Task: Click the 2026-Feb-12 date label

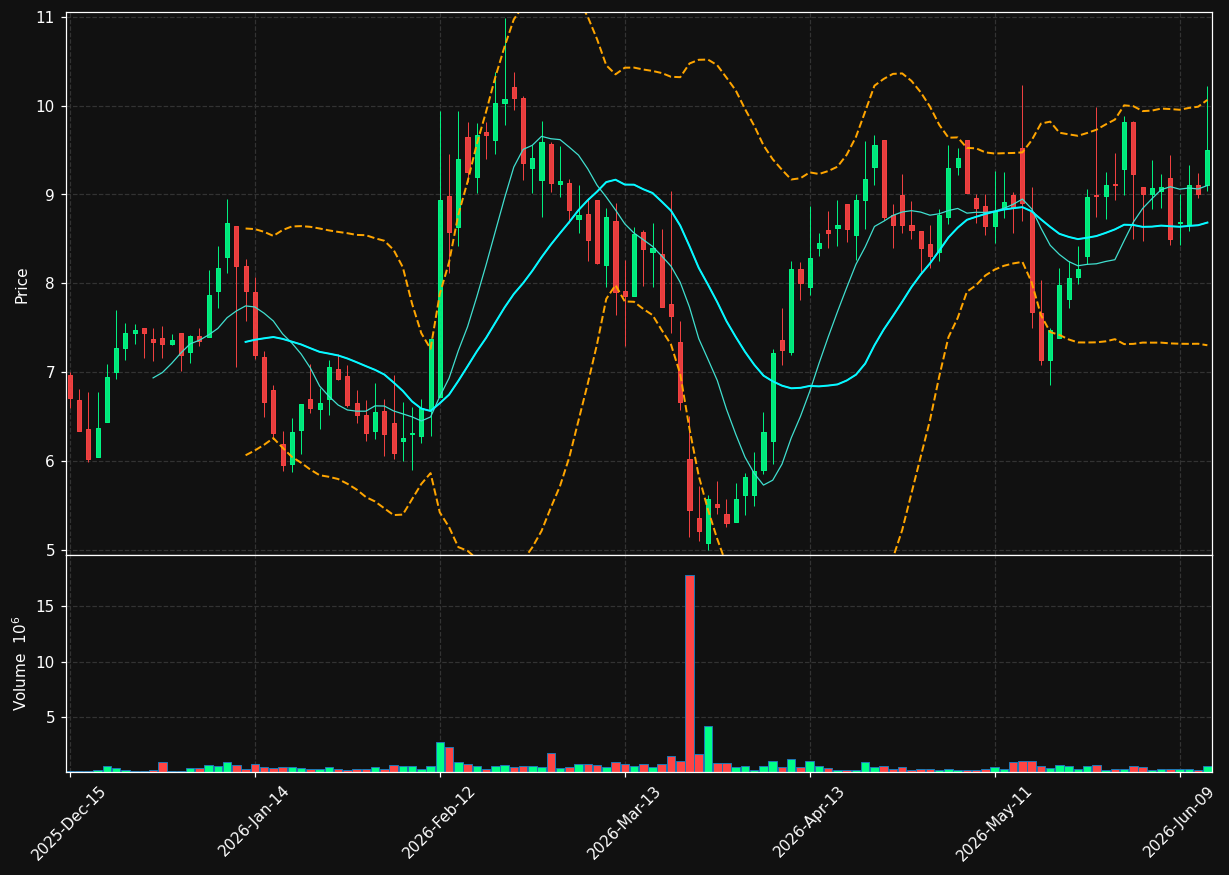Action: tap(439, 823)
